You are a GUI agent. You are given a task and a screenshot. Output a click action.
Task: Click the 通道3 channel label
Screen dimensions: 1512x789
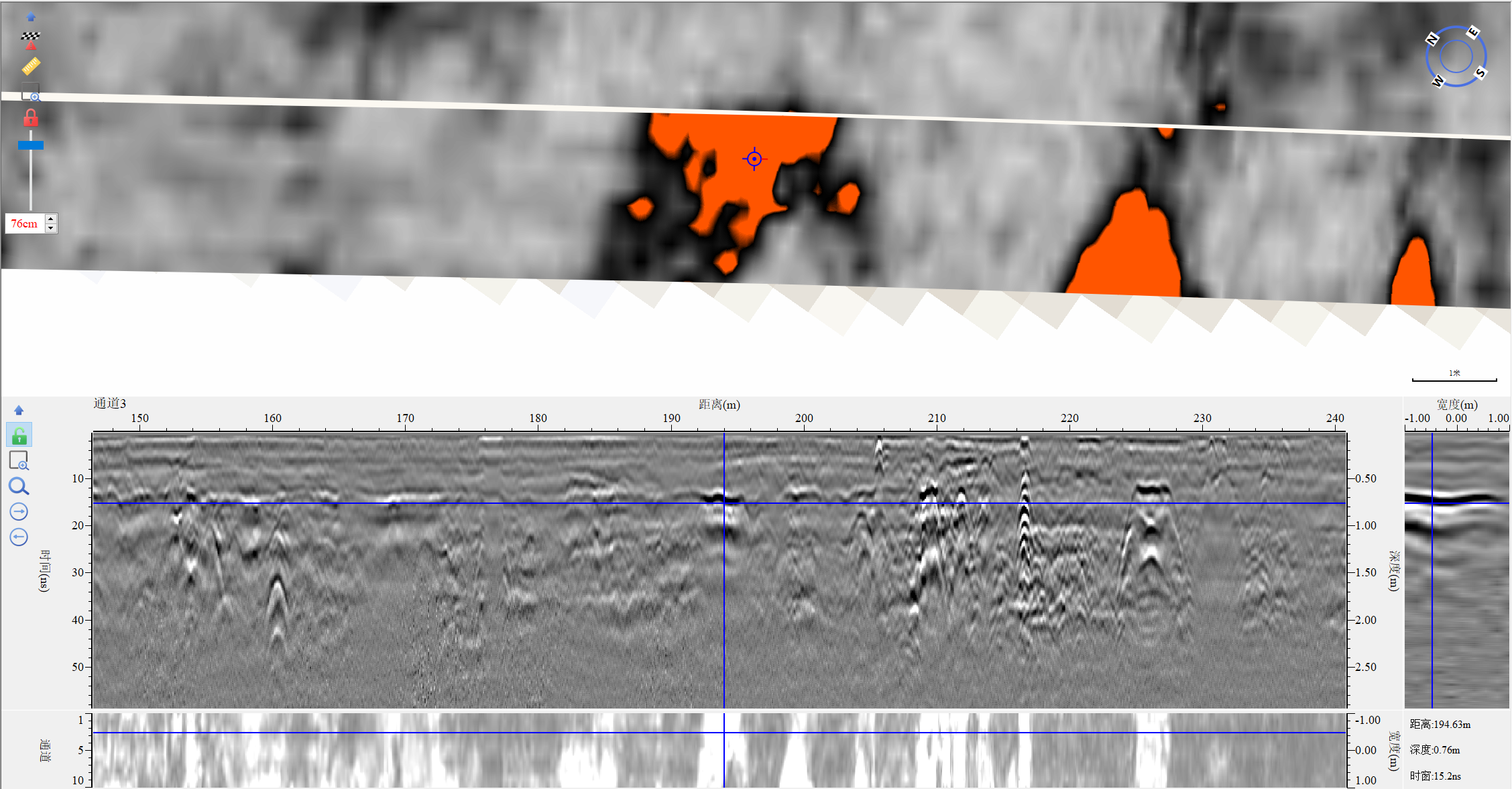(x=109, y=403)
